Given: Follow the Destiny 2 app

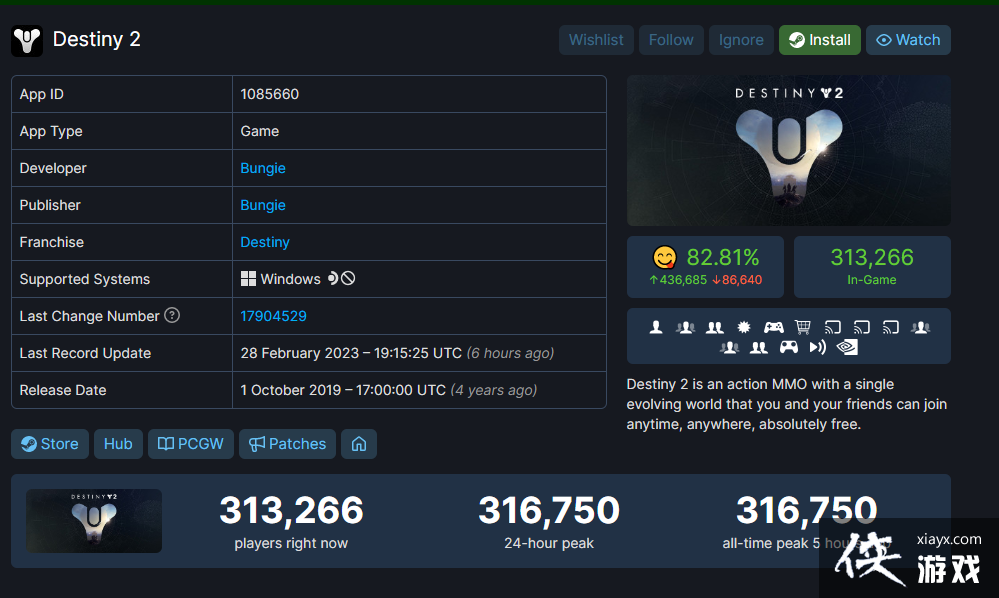Looking at the screenshot, I should click(671, 40).
